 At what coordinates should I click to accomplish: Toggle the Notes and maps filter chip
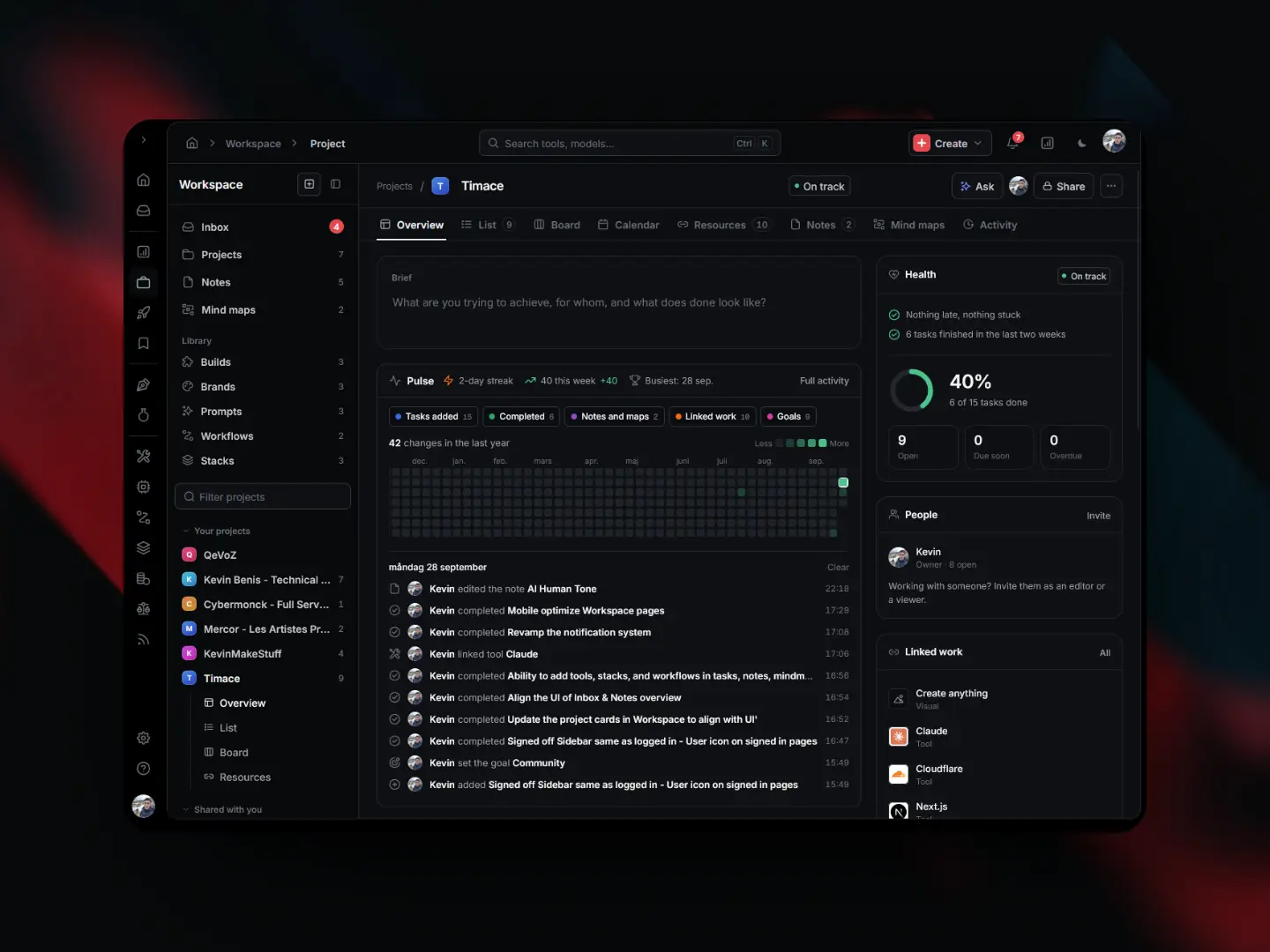coord(615,416)
